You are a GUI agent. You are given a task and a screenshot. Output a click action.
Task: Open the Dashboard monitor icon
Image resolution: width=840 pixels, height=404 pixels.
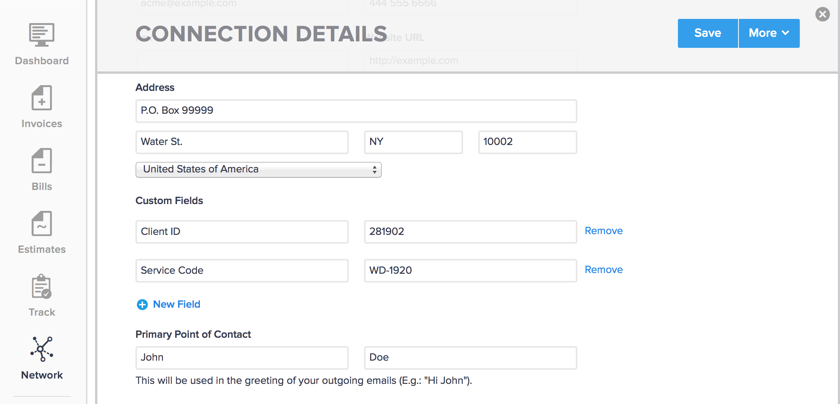click(x=42, y=35)
